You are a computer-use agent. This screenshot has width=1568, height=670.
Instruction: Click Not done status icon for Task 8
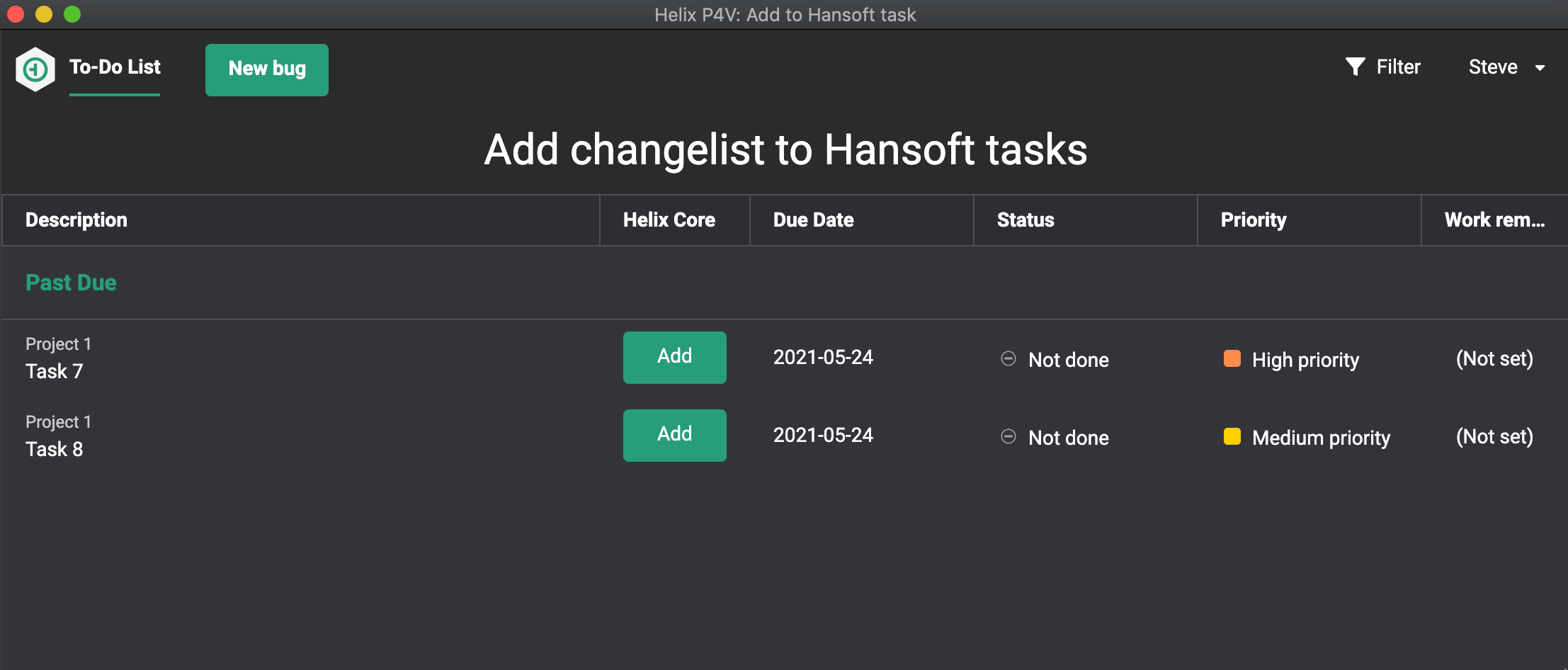1009,437
